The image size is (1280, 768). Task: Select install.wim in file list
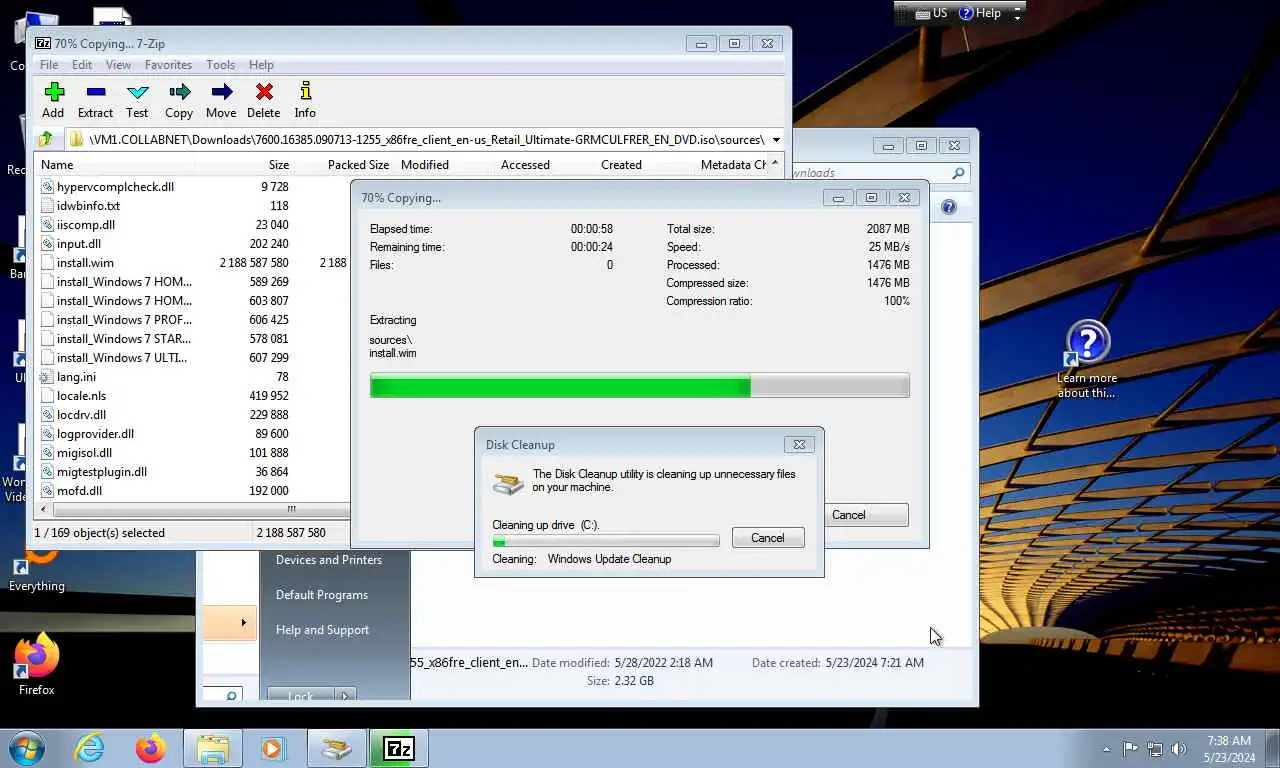85,263
